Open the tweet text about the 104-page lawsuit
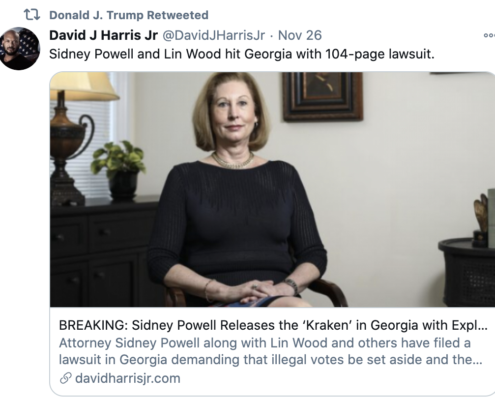Image resolution: width=495 pixels, height=400 pixels. pos(242,54)
